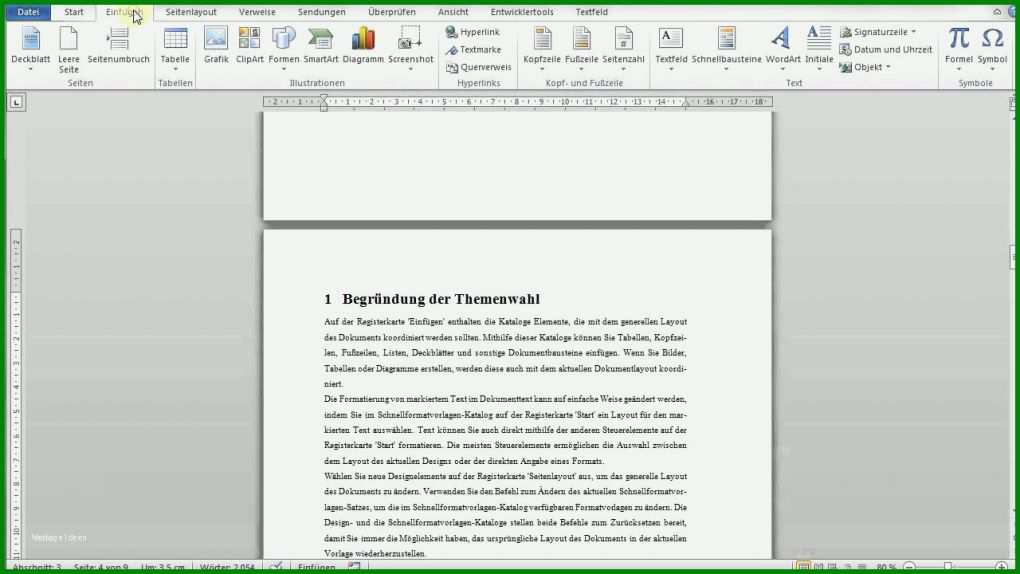Open the Fußzeile footer gallery
The image size is (1020, 574).
click(x=582, y=49)
